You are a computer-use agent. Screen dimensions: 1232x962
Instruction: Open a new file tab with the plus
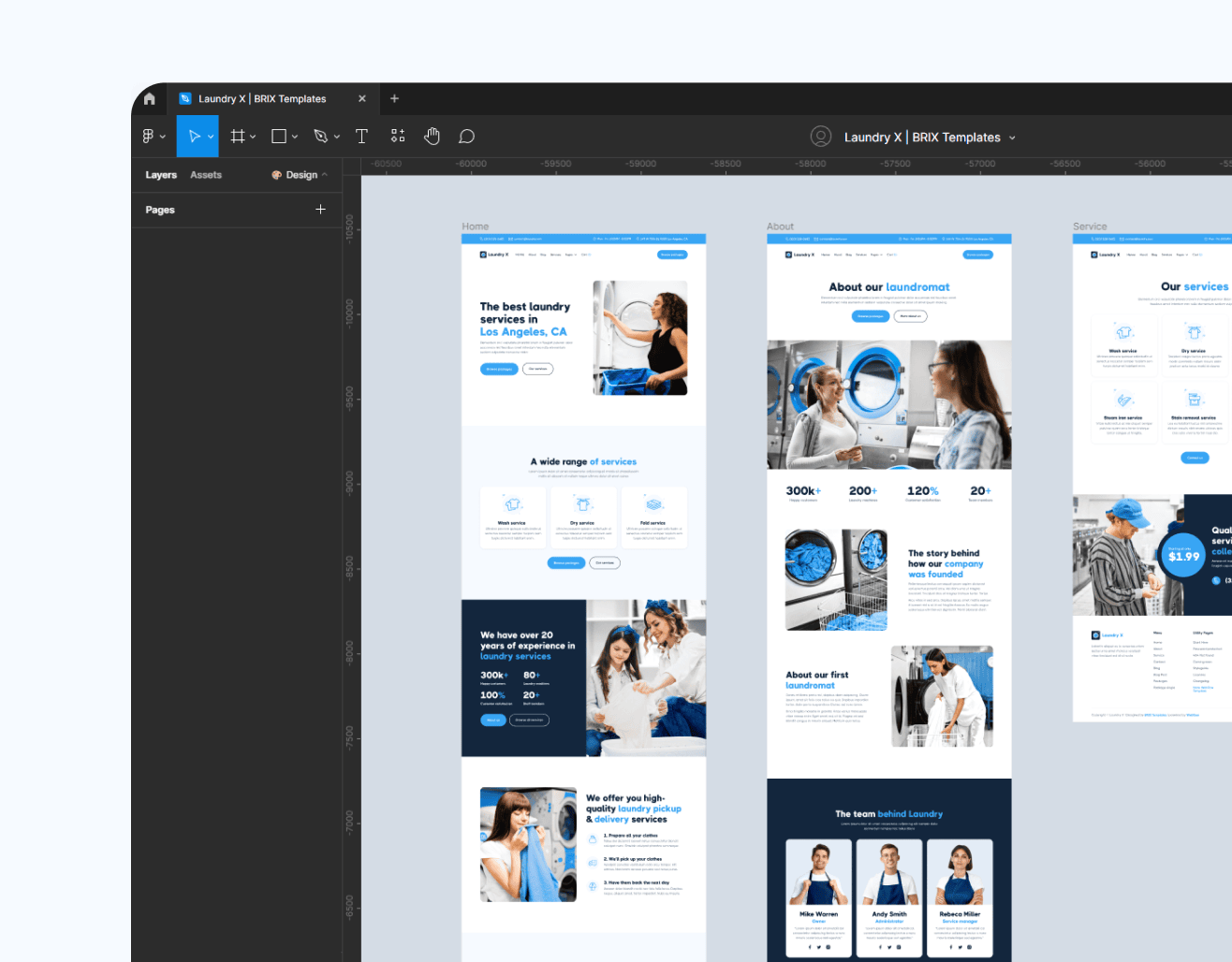[x=394, y=97]
